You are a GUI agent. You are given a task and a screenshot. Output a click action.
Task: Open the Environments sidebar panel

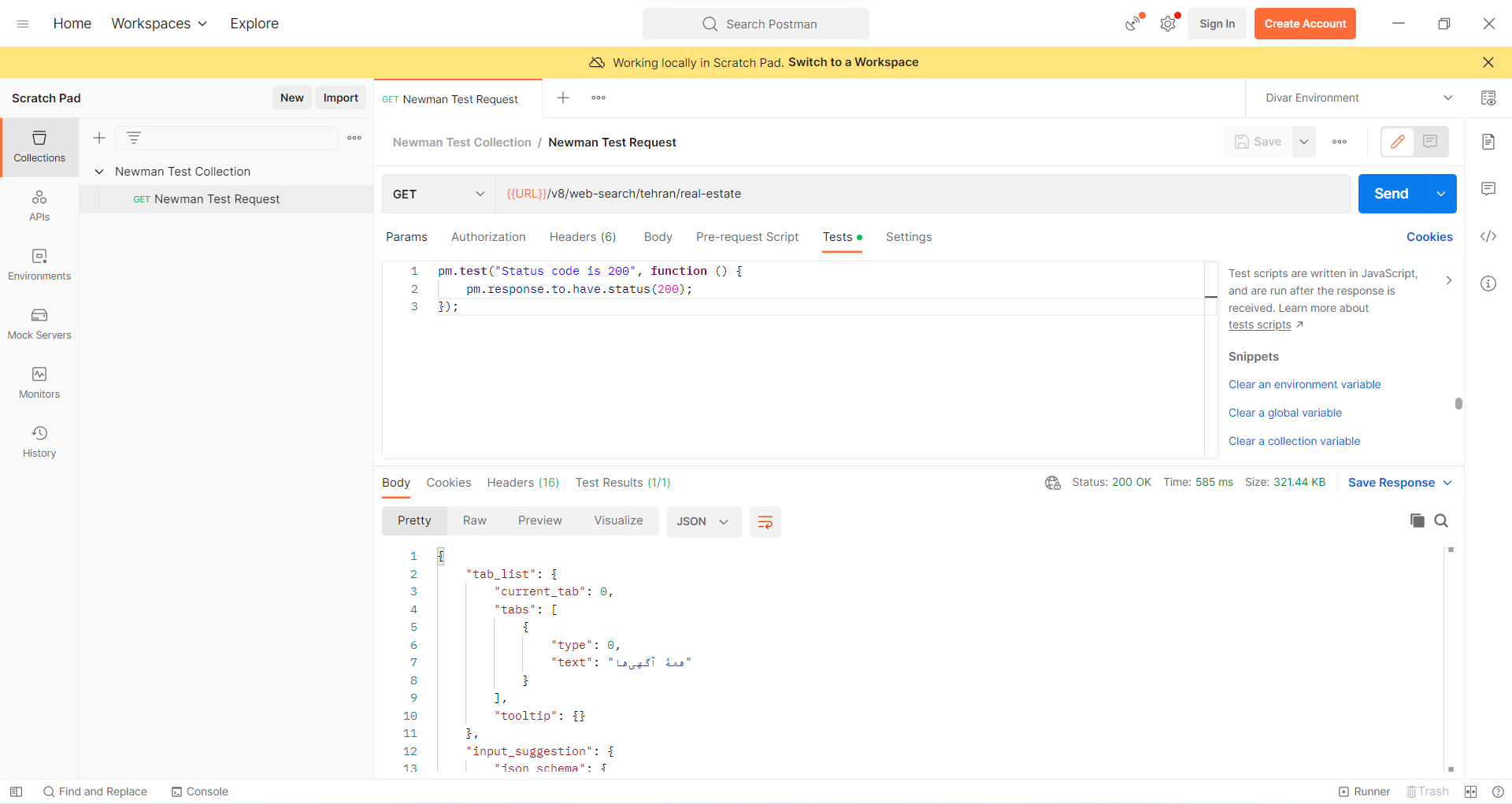pos(39,265)
